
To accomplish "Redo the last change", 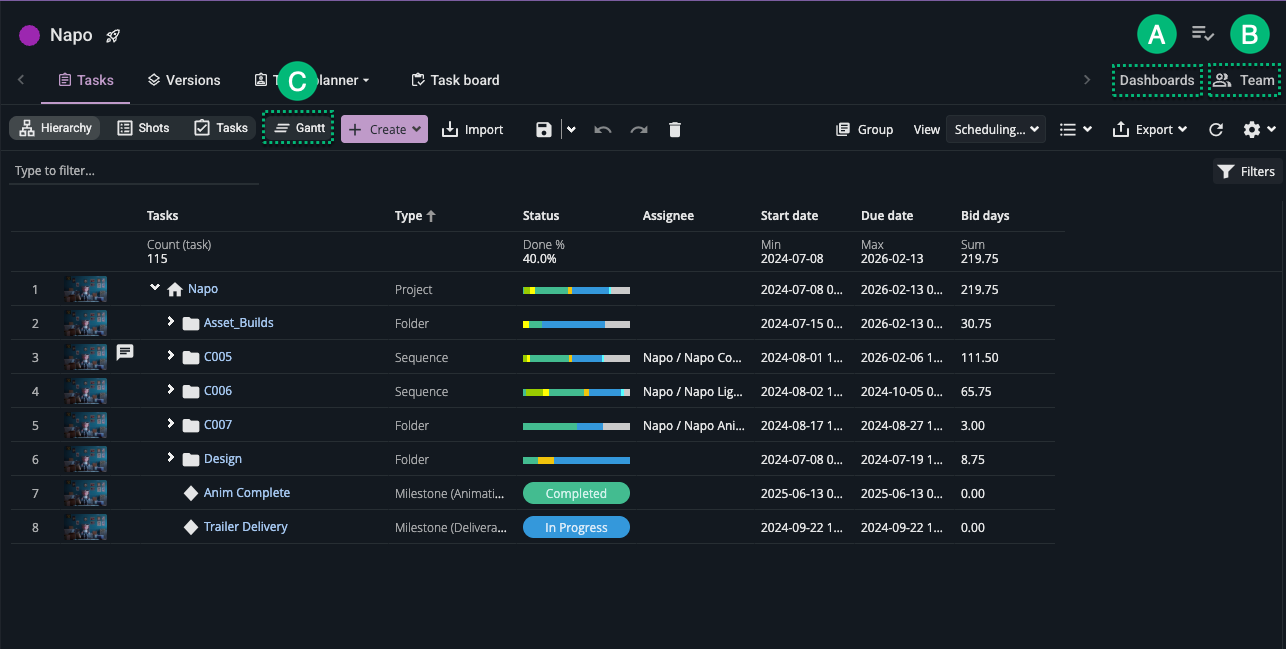I will pos(639,129).
